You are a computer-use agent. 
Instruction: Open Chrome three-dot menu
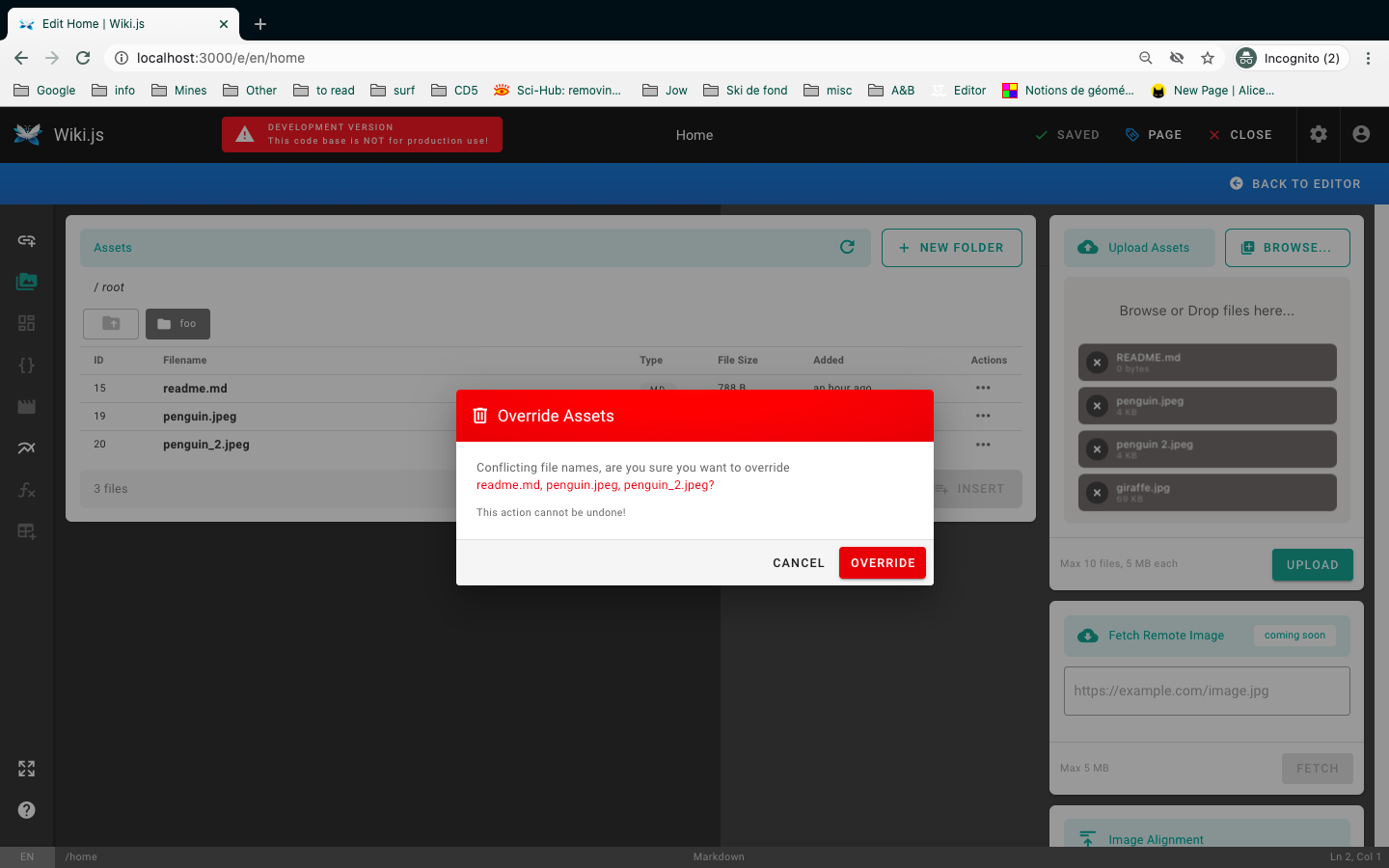click(1368, 58)
